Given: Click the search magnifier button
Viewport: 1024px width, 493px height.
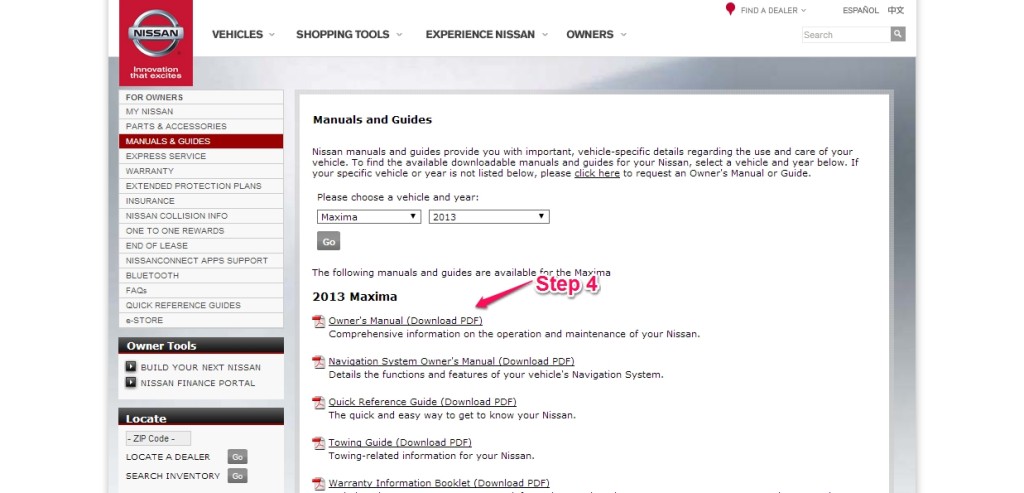Looking at the screenshot, I should (x=898, y=34).
